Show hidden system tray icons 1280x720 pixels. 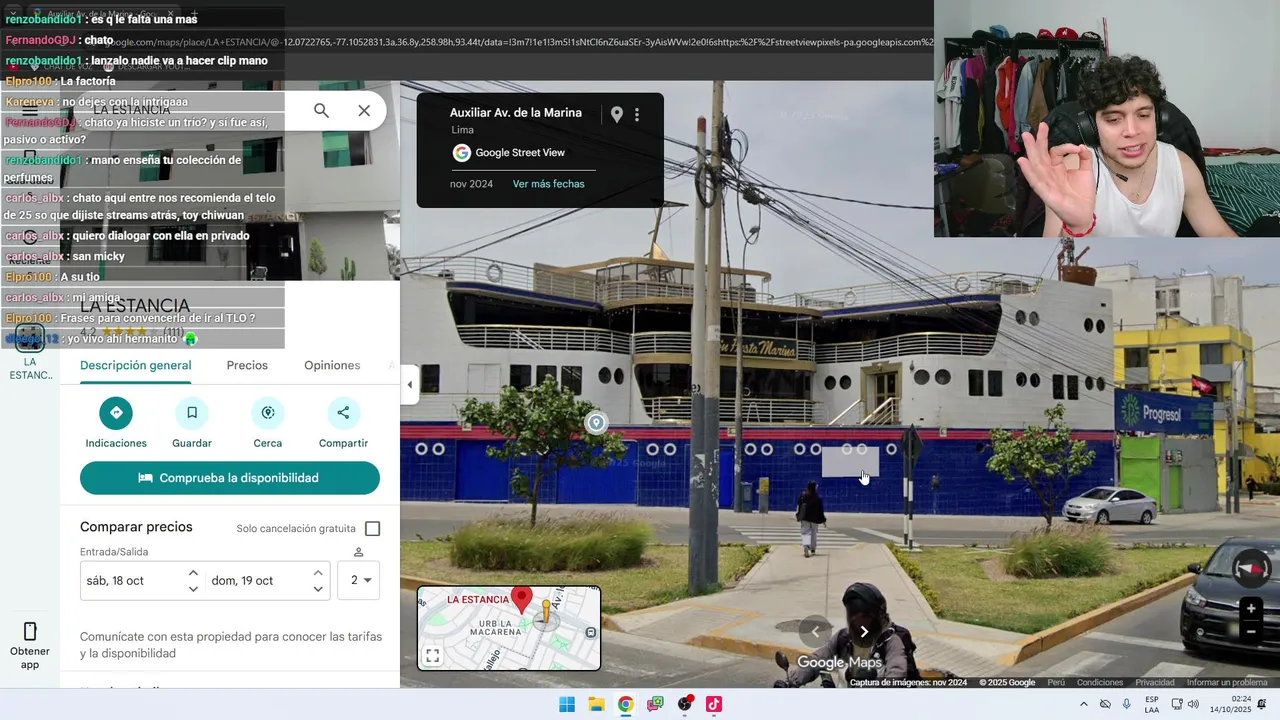tap(1083, 704)
